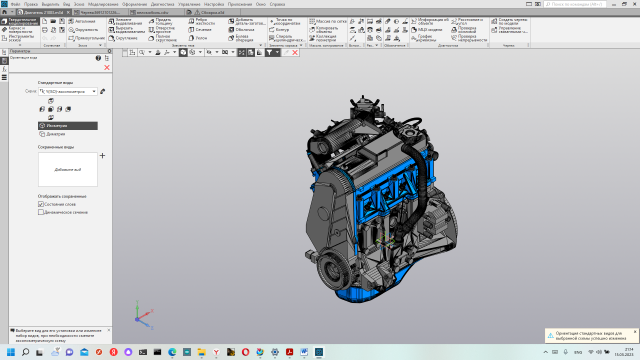
Task: Click the saved views list box
Action: coord(68,169)
